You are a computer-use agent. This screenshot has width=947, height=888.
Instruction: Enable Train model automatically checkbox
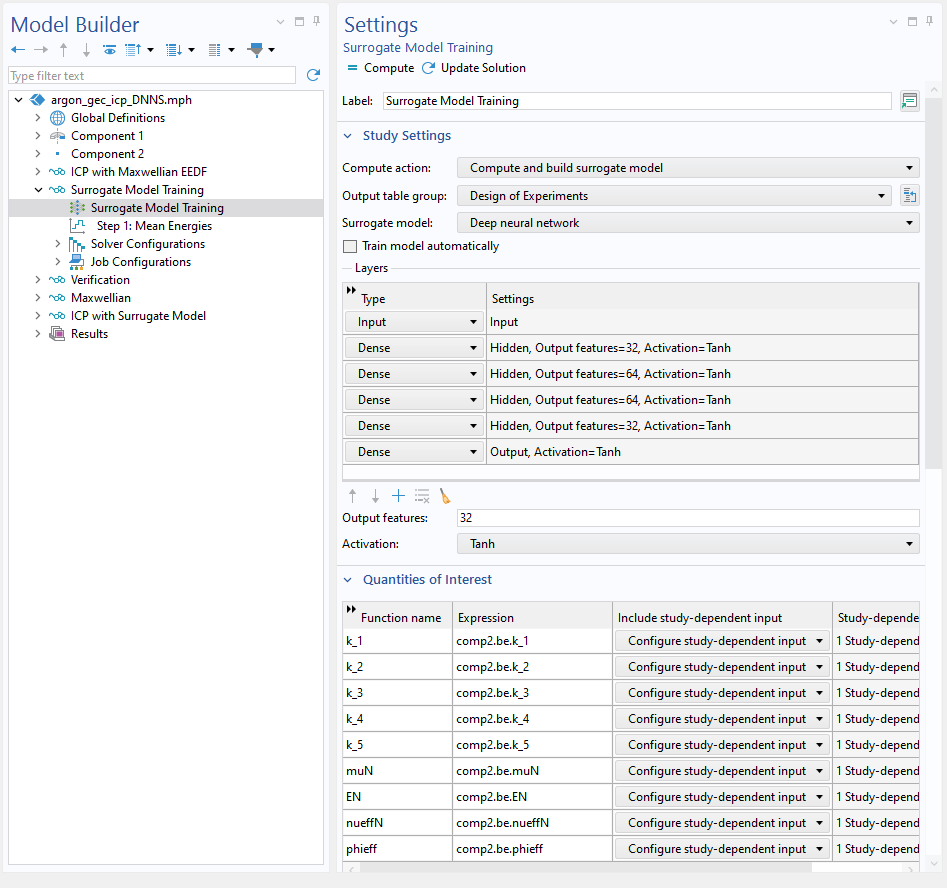350,246
